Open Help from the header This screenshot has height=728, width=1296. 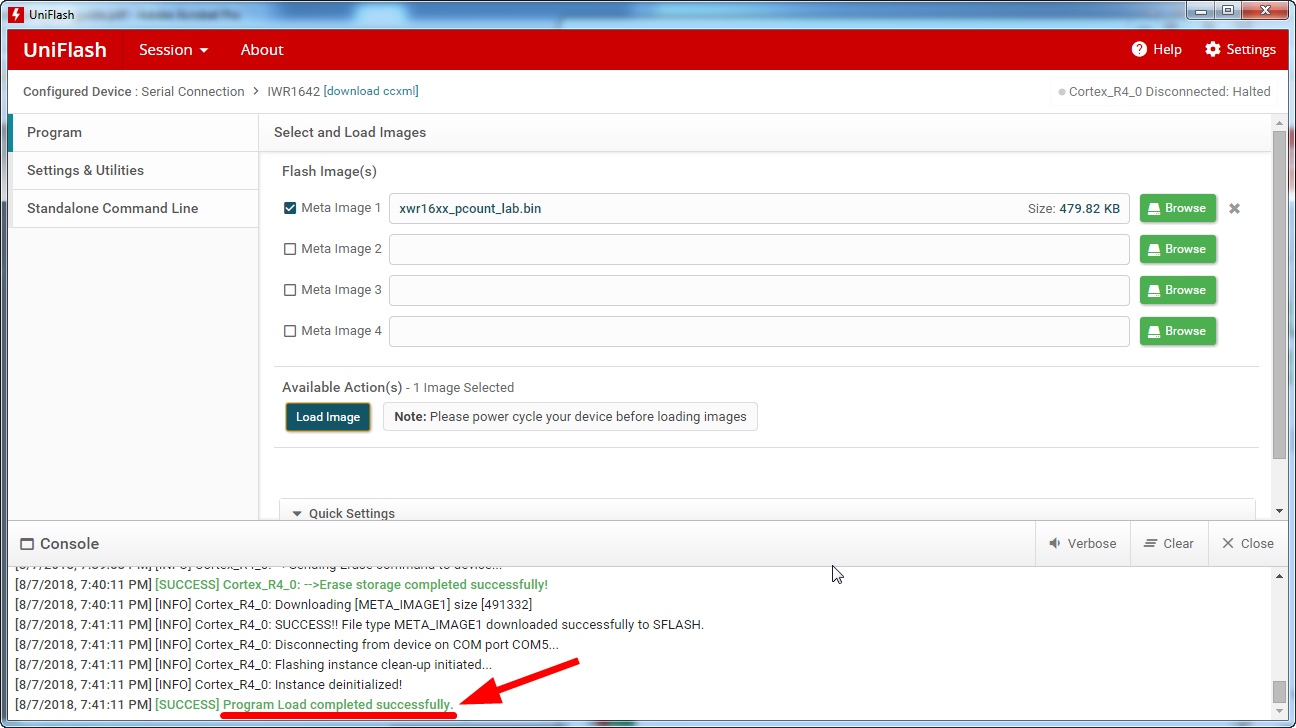[1156, 49]
